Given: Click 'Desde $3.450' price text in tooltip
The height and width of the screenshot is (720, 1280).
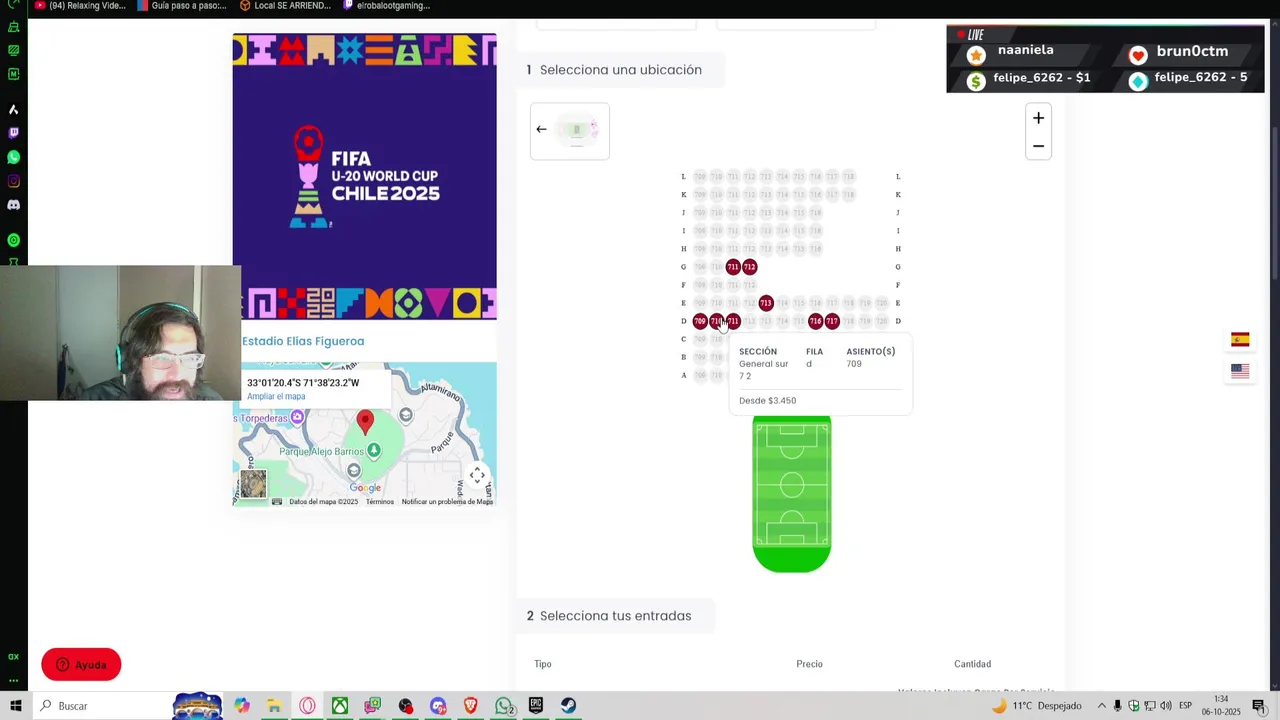Looking at the screenshot, I should [768, 401].
